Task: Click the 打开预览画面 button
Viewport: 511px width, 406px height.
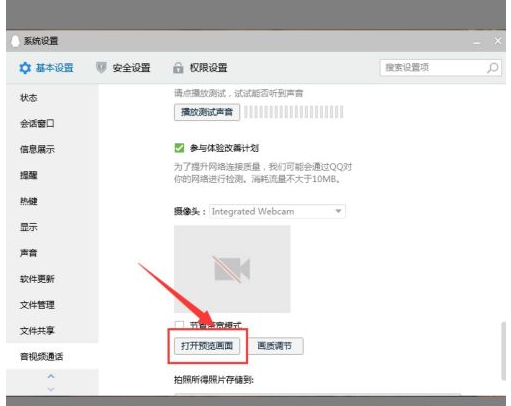Action: click(x=207, y=346)
